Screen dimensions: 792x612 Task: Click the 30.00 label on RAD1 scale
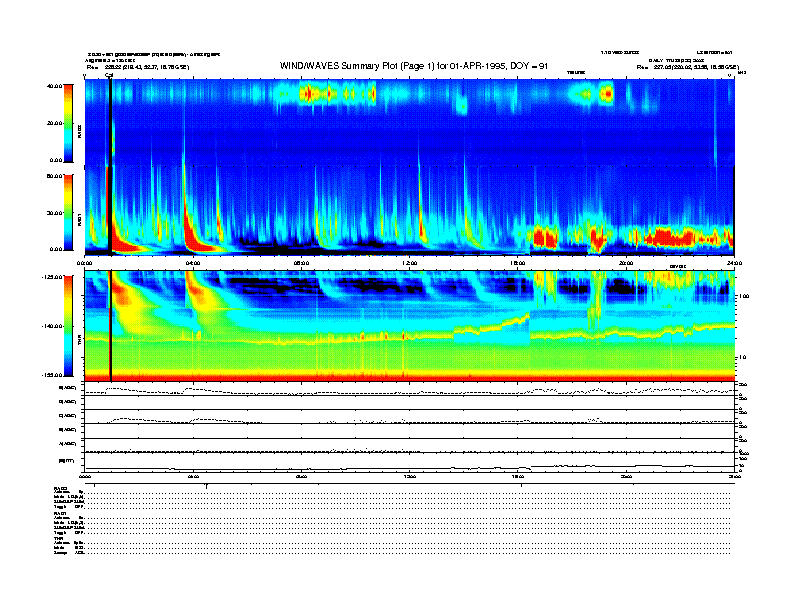pos(55,213)
